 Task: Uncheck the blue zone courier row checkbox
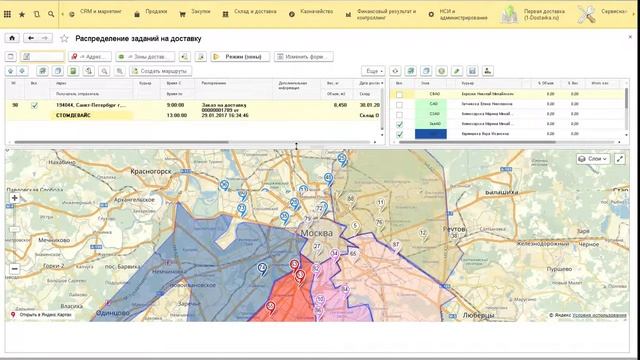(x=400, y=134)
